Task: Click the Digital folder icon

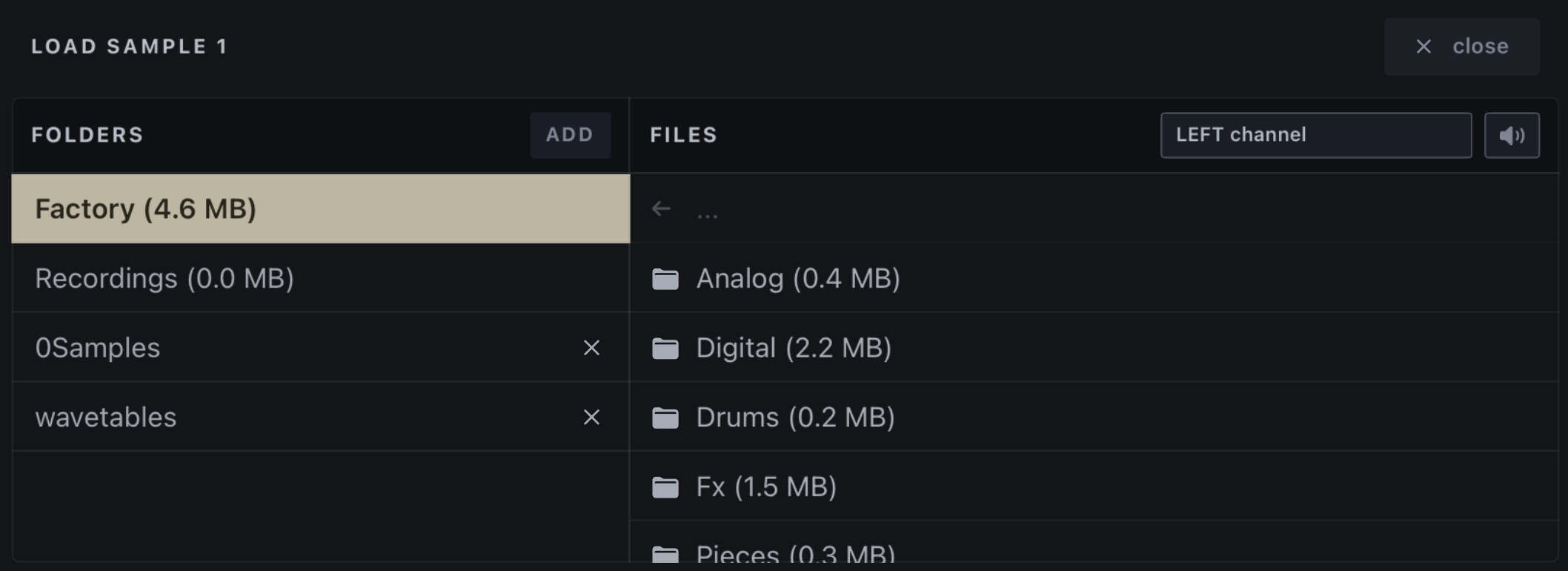Action: 665,349
